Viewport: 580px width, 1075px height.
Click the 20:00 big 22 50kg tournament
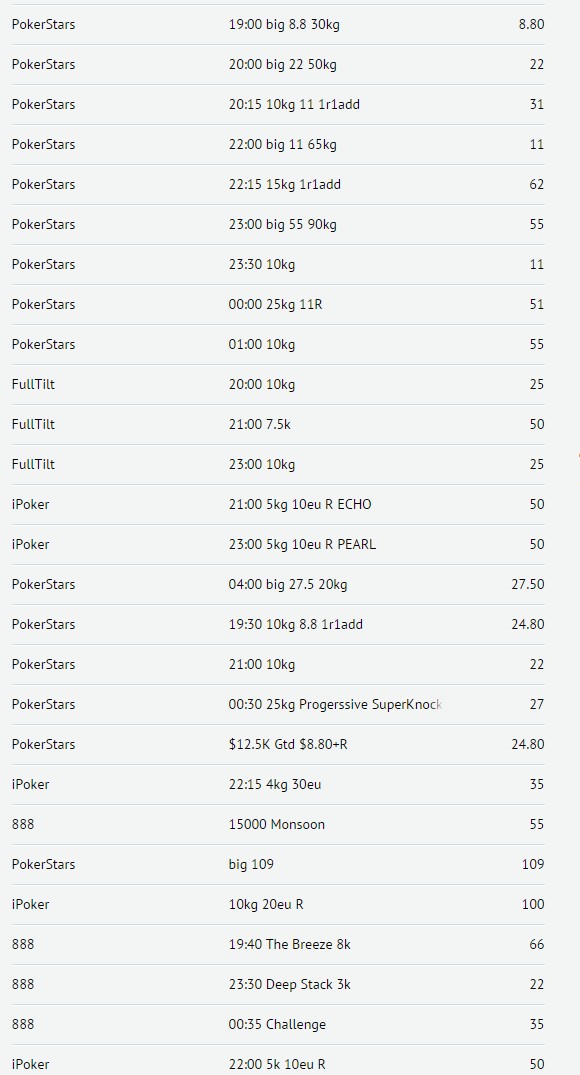coord(278,64)
